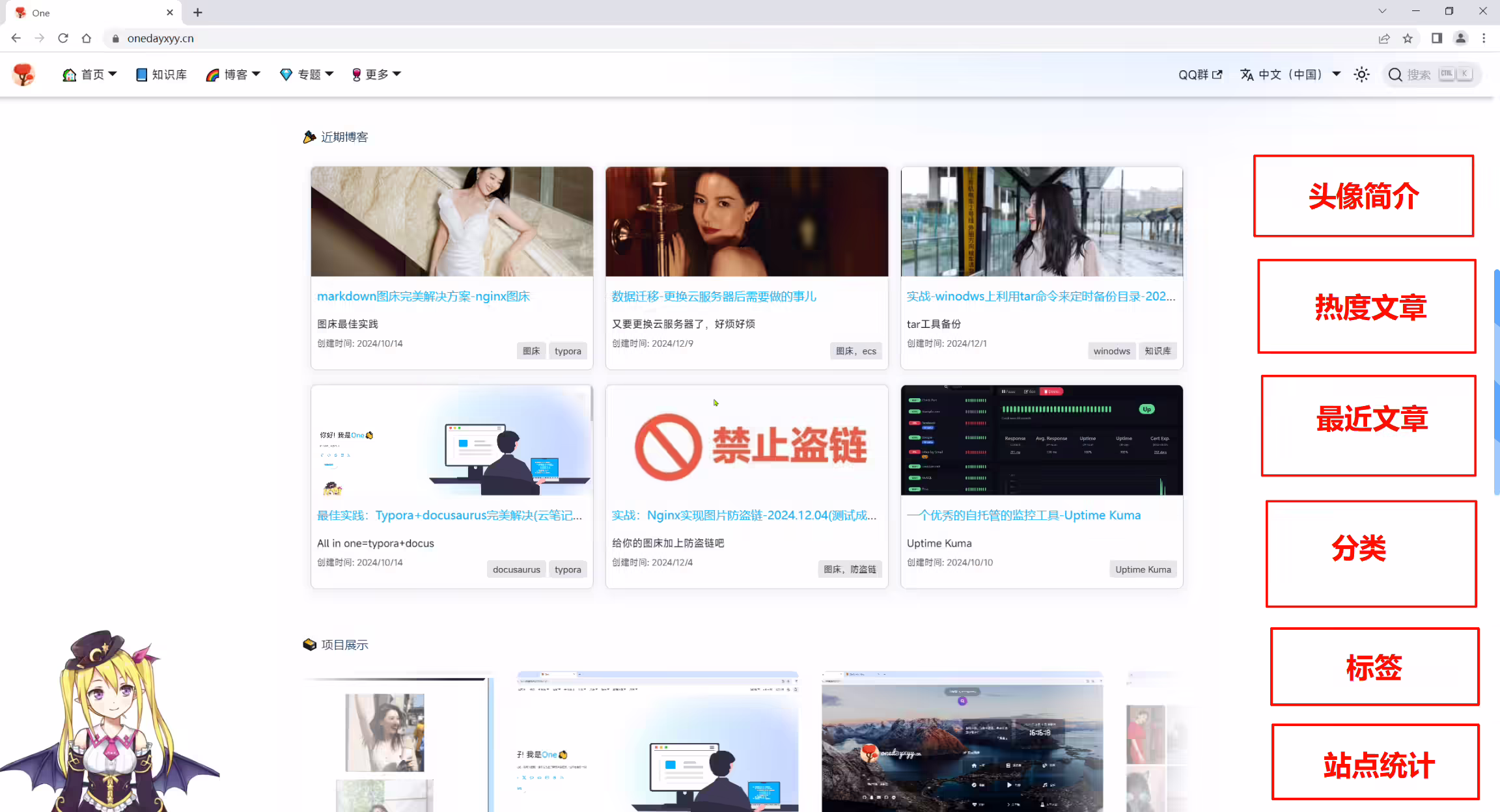The height and width of the screenshot is (812, 1500).
Task: Open the Chrome profile avatar icon
Action: point(1460,38)
